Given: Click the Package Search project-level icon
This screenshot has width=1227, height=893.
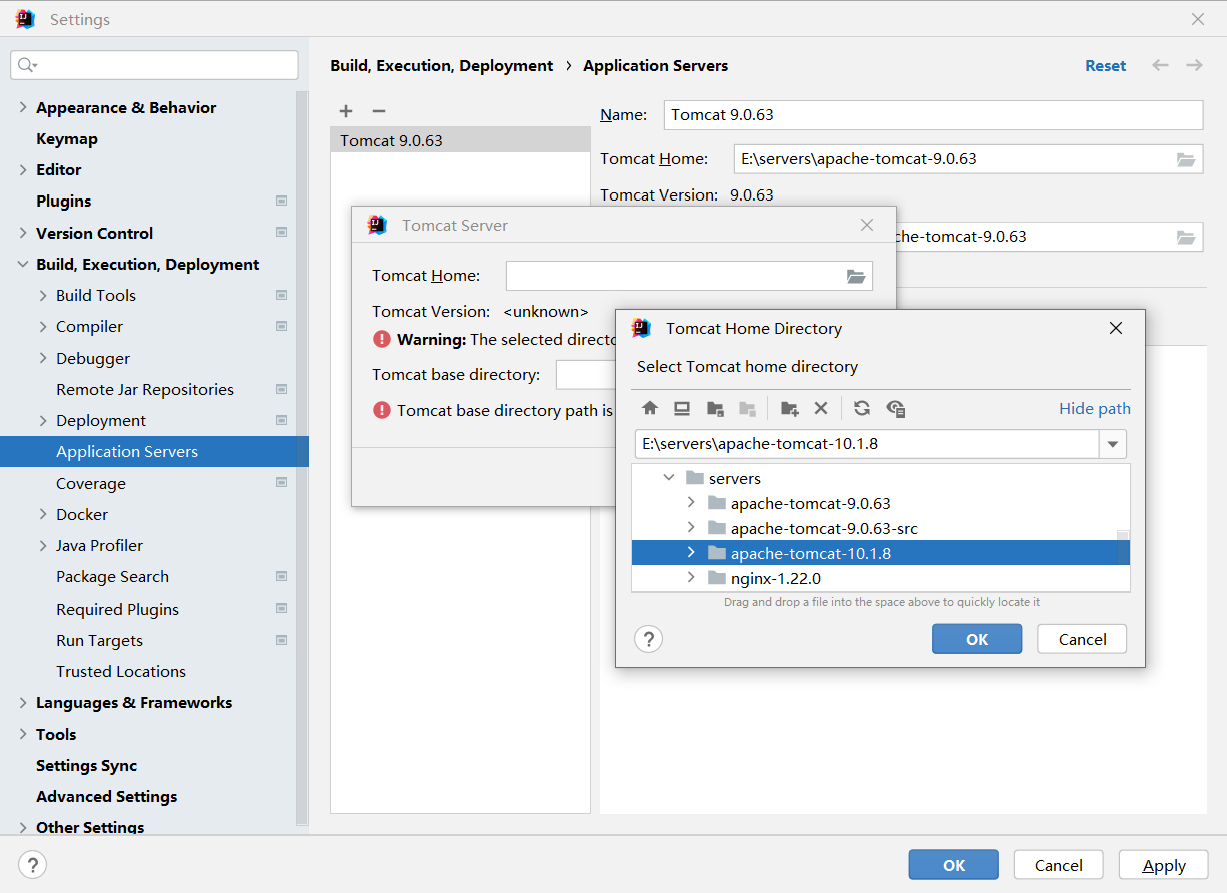Looking at the screenshot, I should 281,576.
